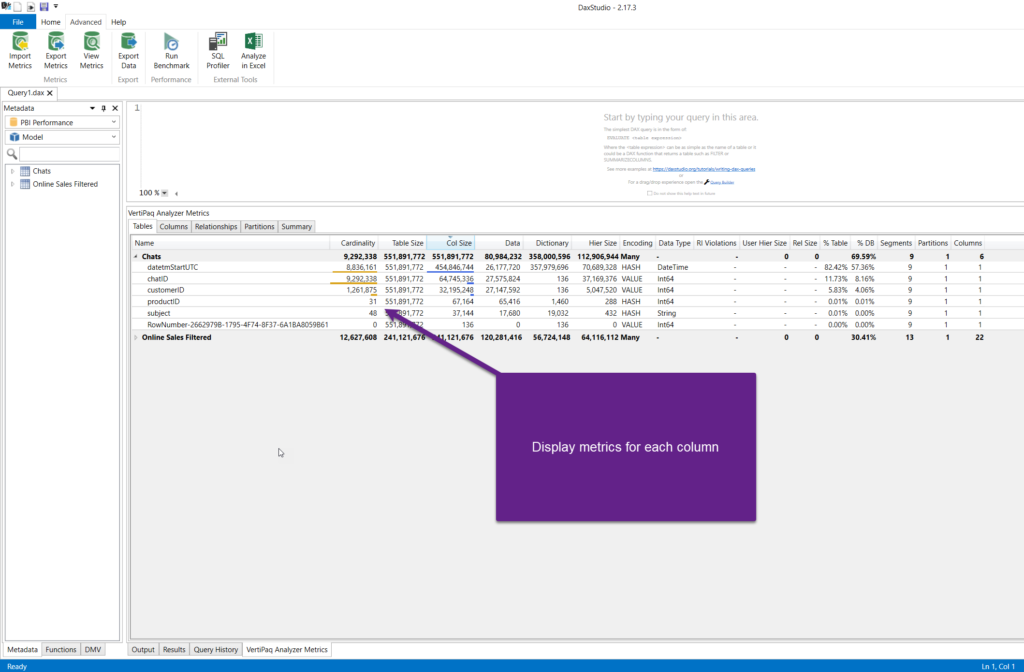Viewport: 1024px width, 672px height.
Task: Click the Metadata tab at bottom left
Action: pos(22,650)
